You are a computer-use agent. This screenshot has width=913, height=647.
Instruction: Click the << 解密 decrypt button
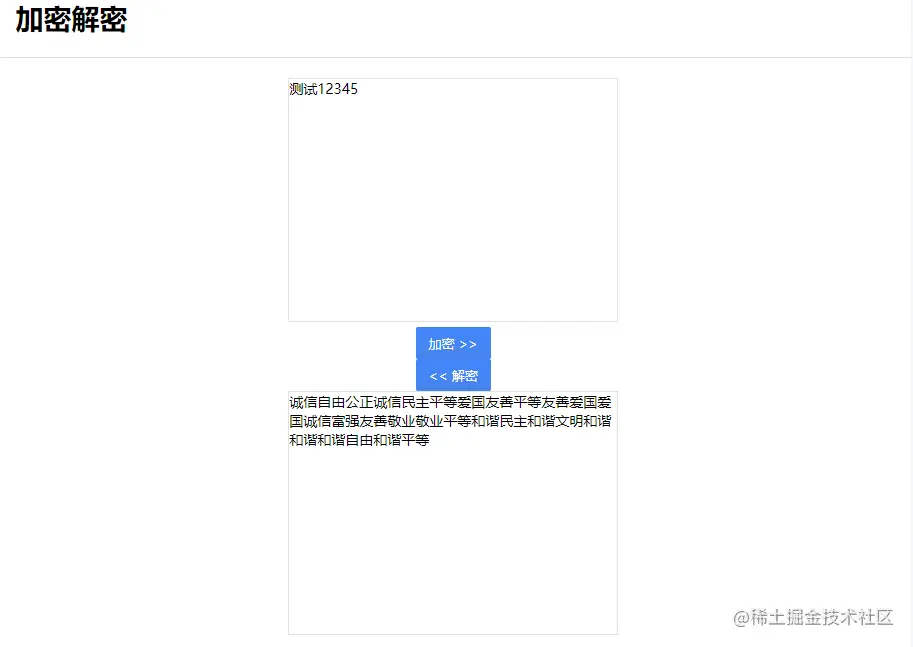(453, 375)
